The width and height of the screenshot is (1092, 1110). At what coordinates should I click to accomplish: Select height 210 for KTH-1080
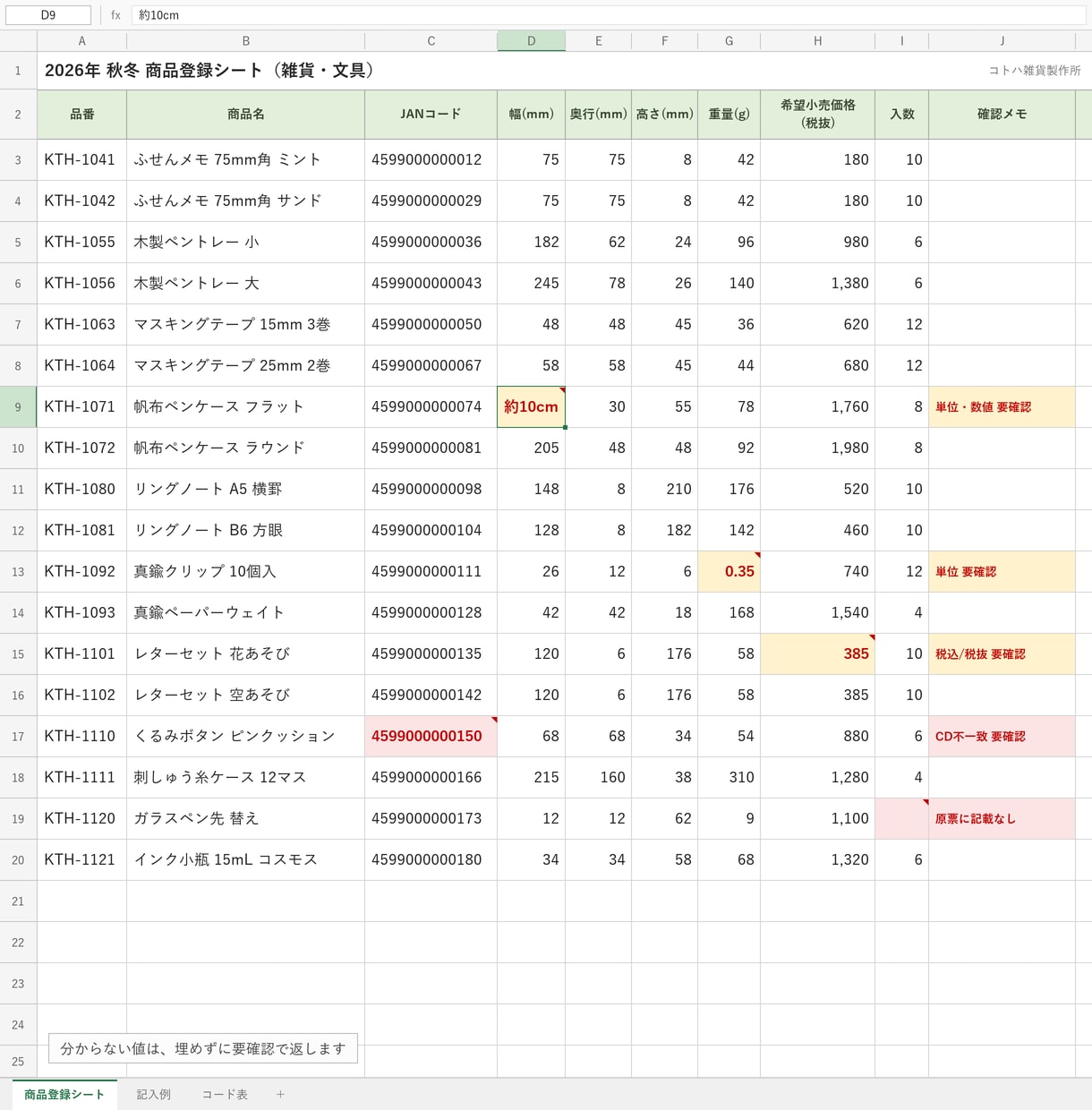664,490
